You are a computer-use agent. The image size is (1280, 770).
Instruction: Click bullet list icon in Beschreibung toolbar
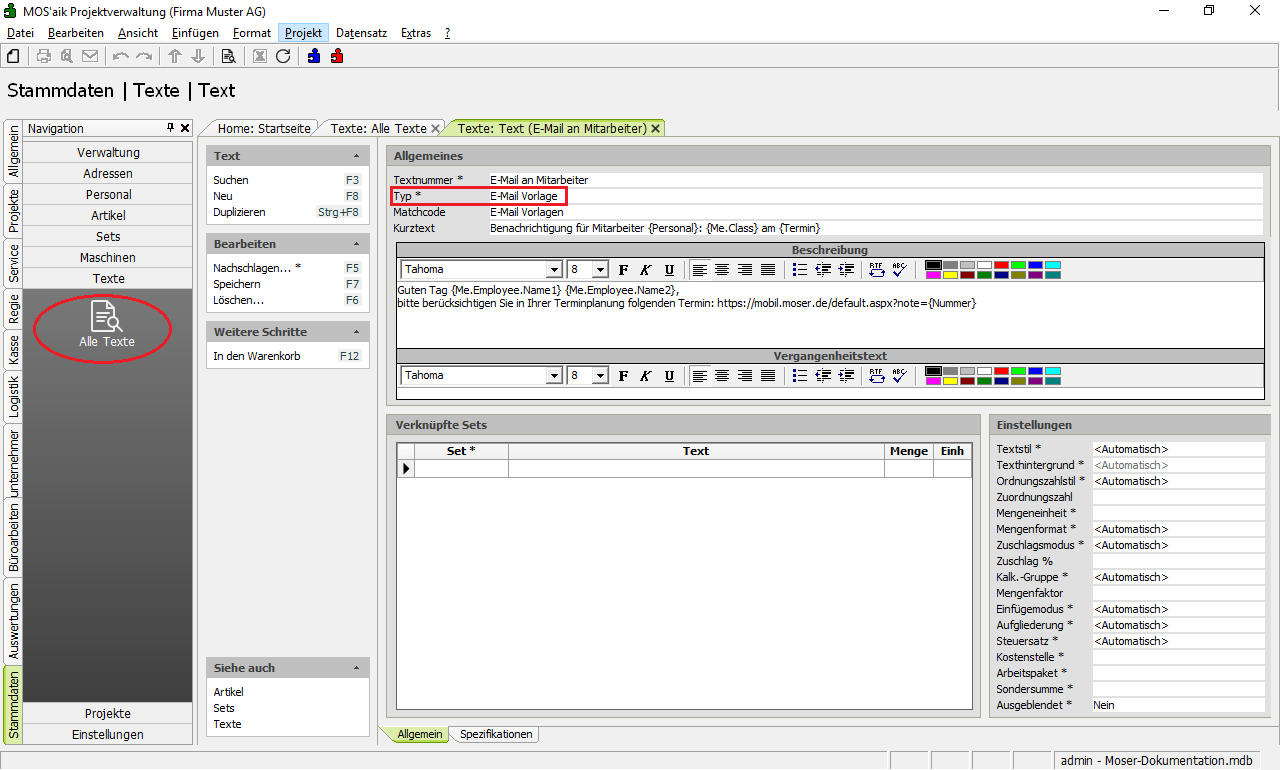[799, 269]
